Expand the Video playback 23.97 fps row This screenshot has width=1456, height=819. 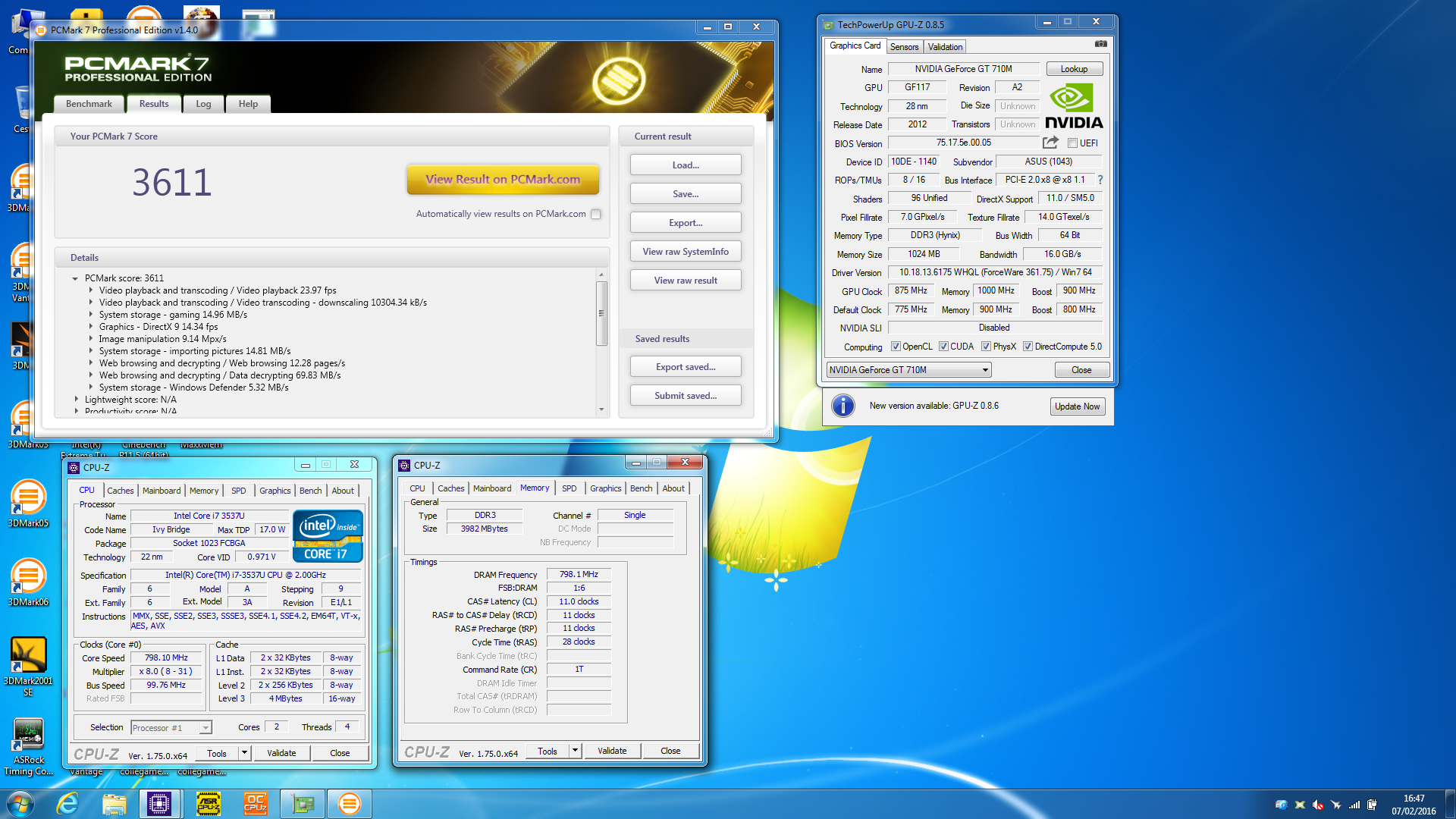pyautogui.click(x=91, y=290)
